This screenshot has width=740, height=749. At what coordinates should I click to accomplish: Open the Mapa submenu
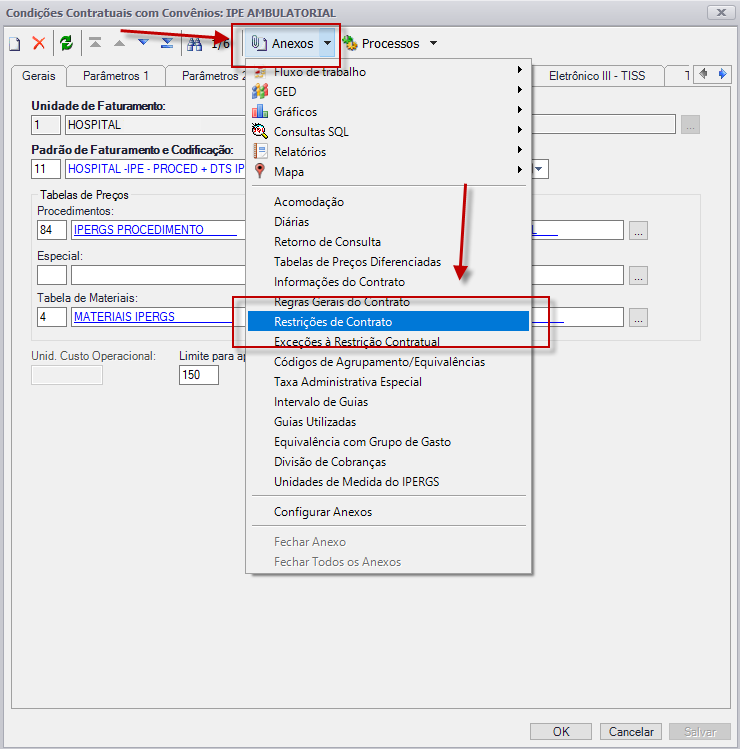388,171
